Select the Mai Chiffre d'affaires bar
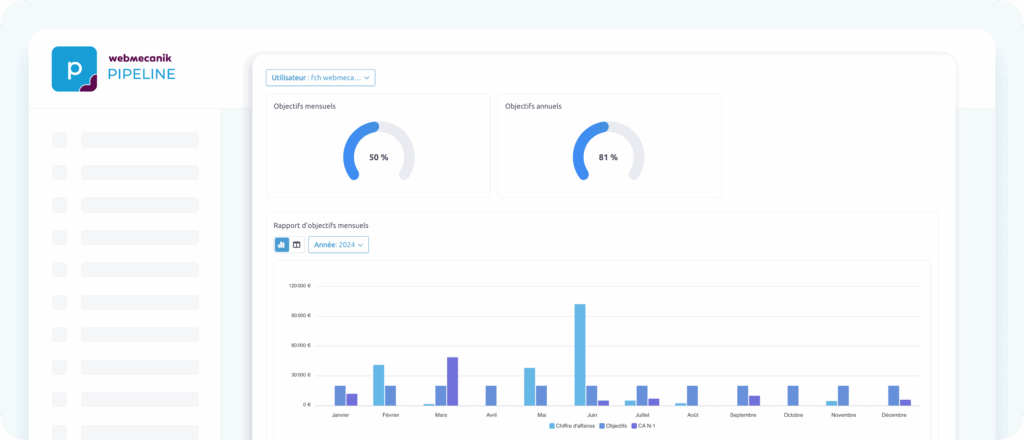 pyautogui.click(x=529, y=386)
